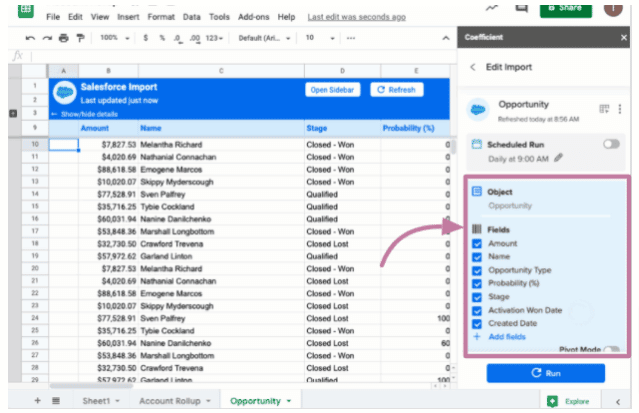Image resolution: width=639 pixels, height=413 pixels.
Task: Switch to the Sheet1 tab
Action: coord(96,401)
